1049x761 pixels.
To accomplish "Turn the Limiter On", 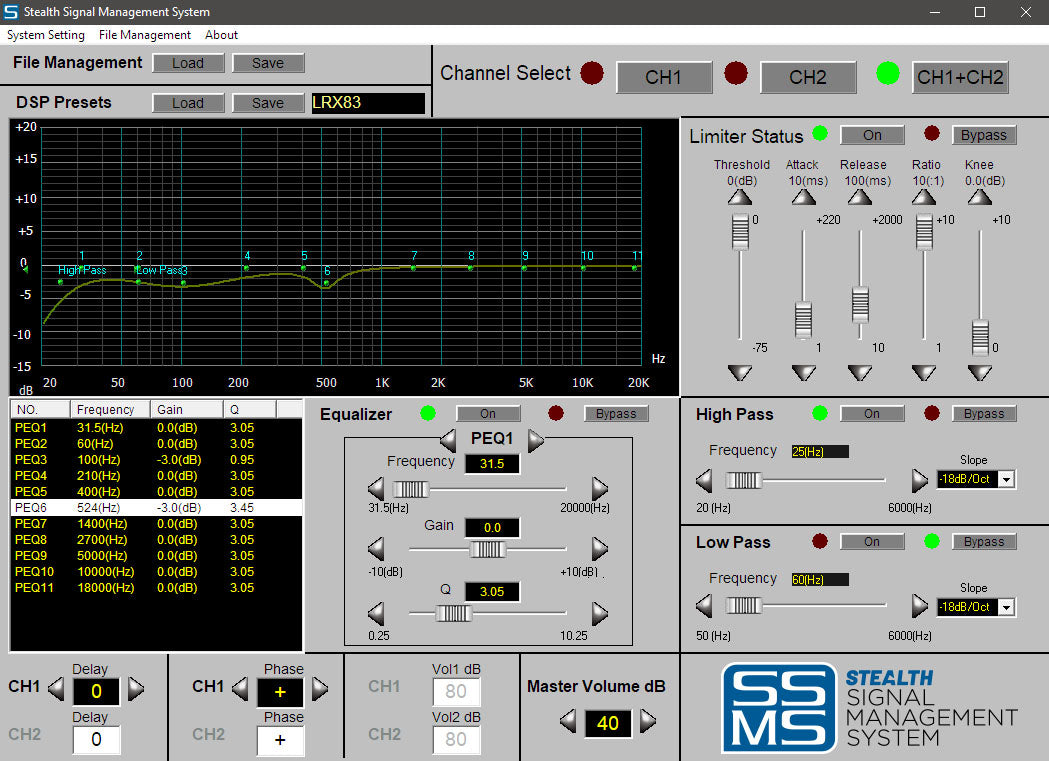I will pos(872,135).
